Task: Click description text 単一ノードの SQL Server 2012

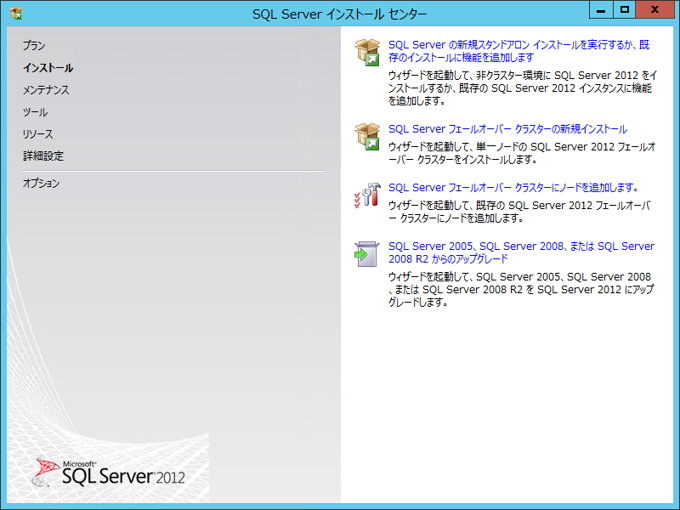Action: tap(522, 153)
